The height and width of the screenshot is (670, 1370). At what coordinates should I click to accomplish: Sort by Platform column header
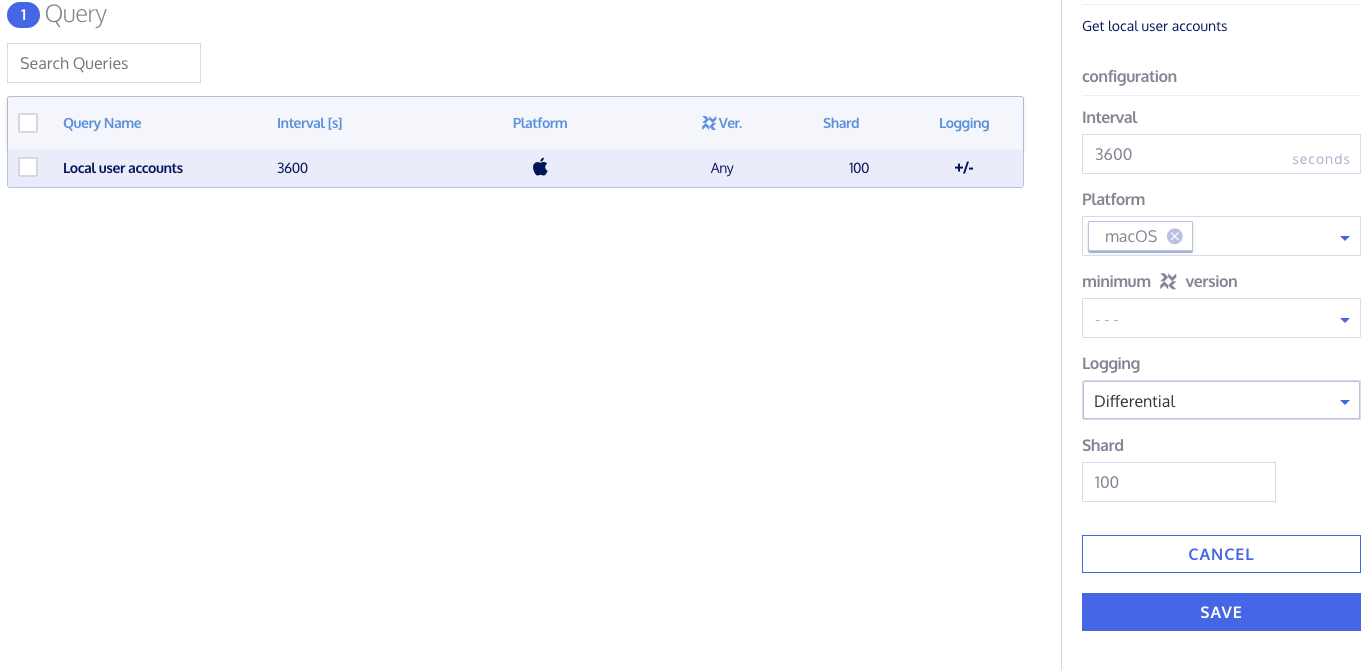coord(540,123)
